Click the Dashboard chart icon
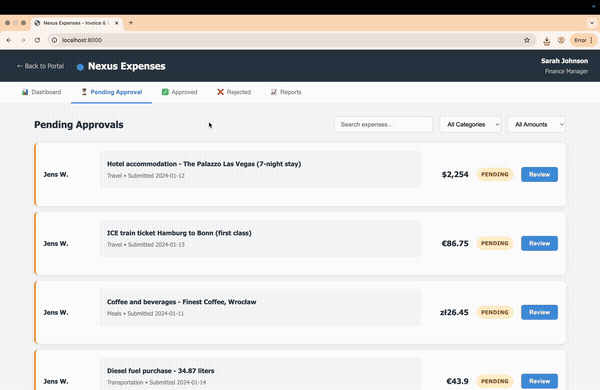 (x=25, y=92)
